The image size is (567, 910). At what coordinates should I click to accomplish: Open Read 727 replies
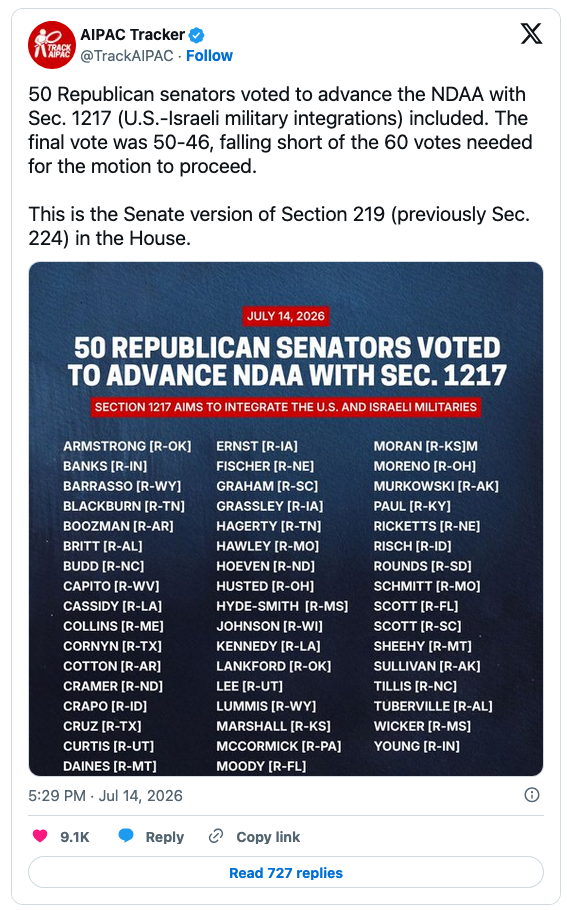coord(286,872)
